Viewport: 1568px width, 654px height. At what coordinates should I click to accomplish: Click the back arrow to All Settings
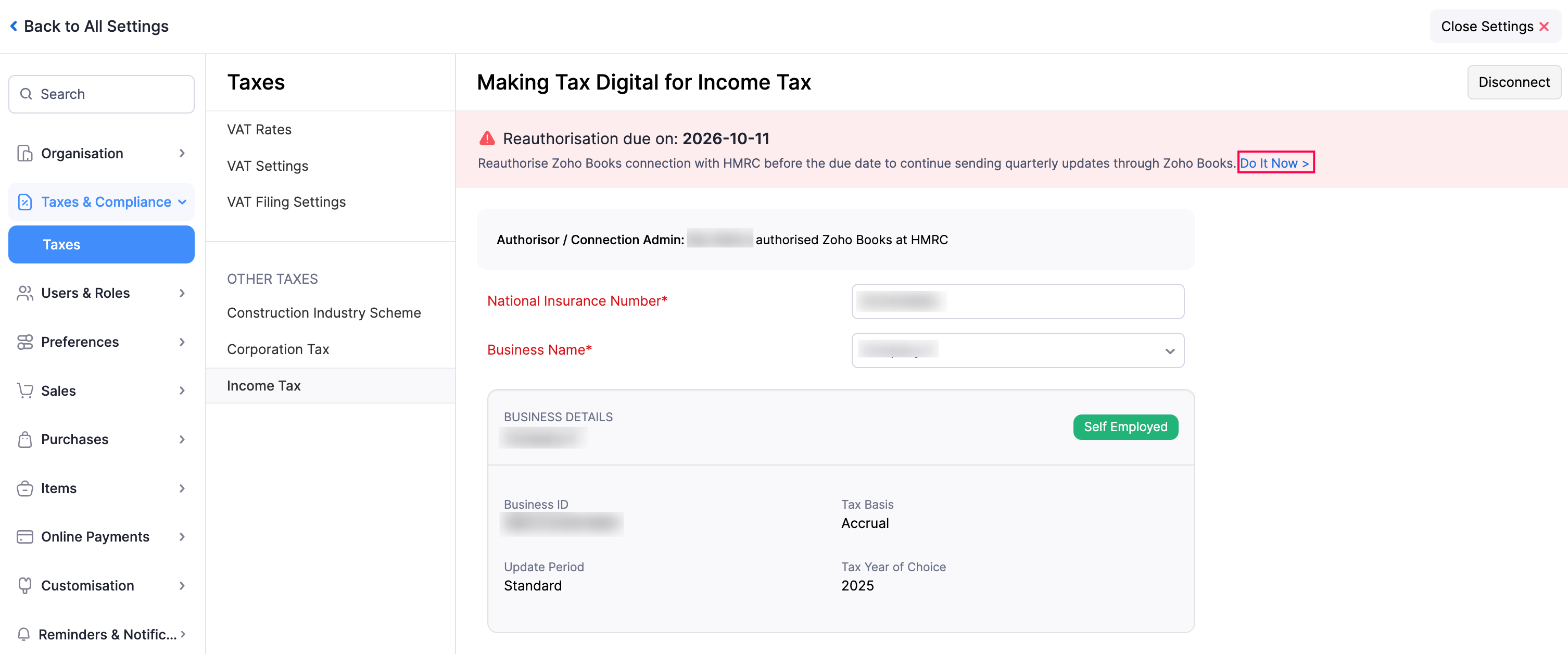click(14, 26)
